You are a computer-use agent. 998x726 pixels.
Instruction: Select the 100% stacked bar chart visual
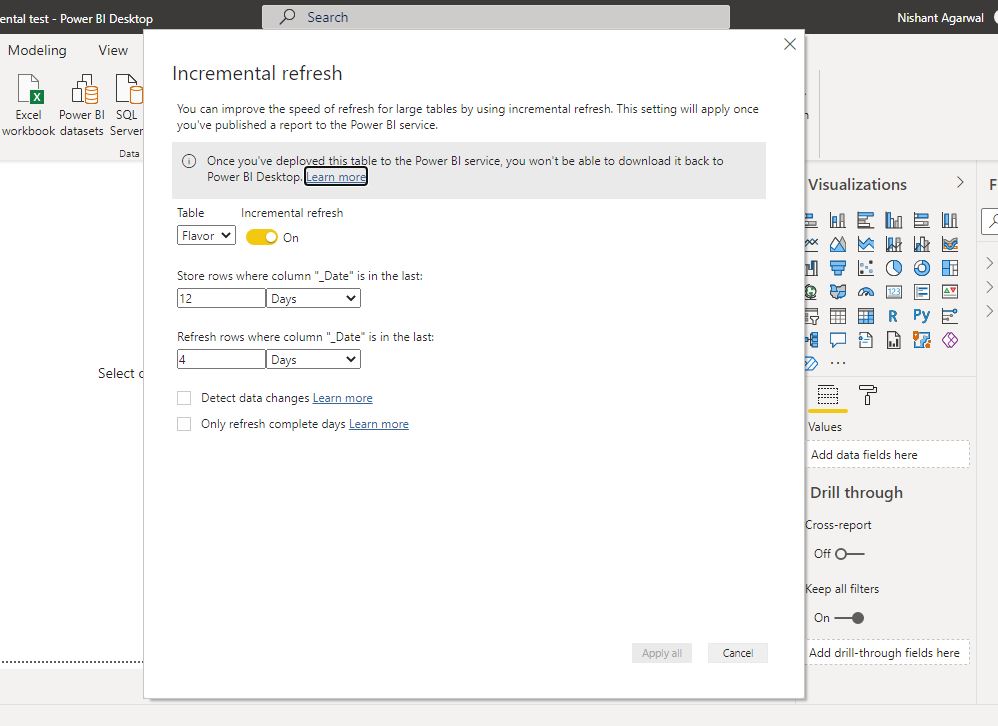tap(922, 220)
